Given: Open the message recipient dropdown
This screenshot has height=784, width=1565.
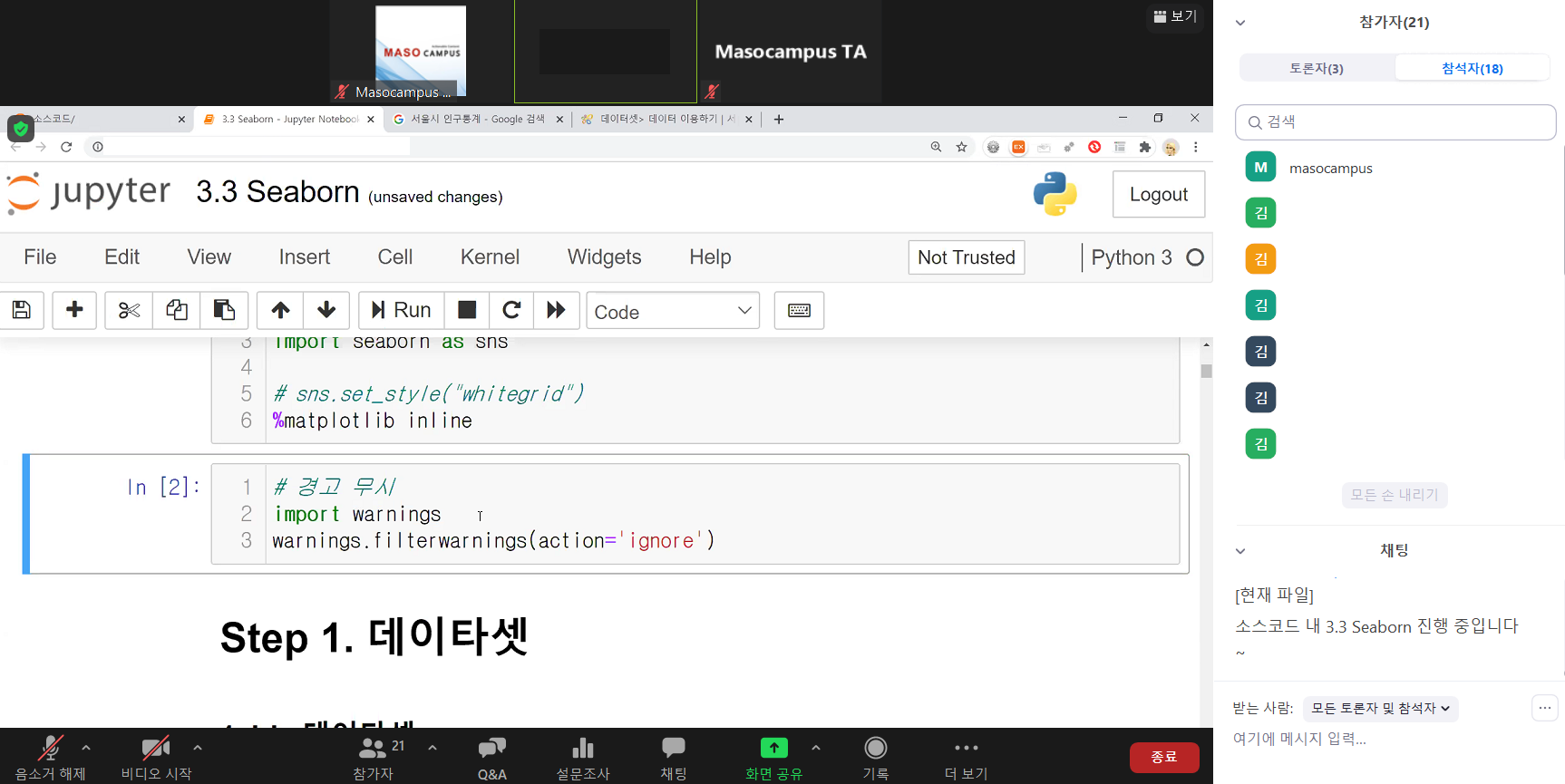Looking at the screenshot, I should click(1379, 709).
